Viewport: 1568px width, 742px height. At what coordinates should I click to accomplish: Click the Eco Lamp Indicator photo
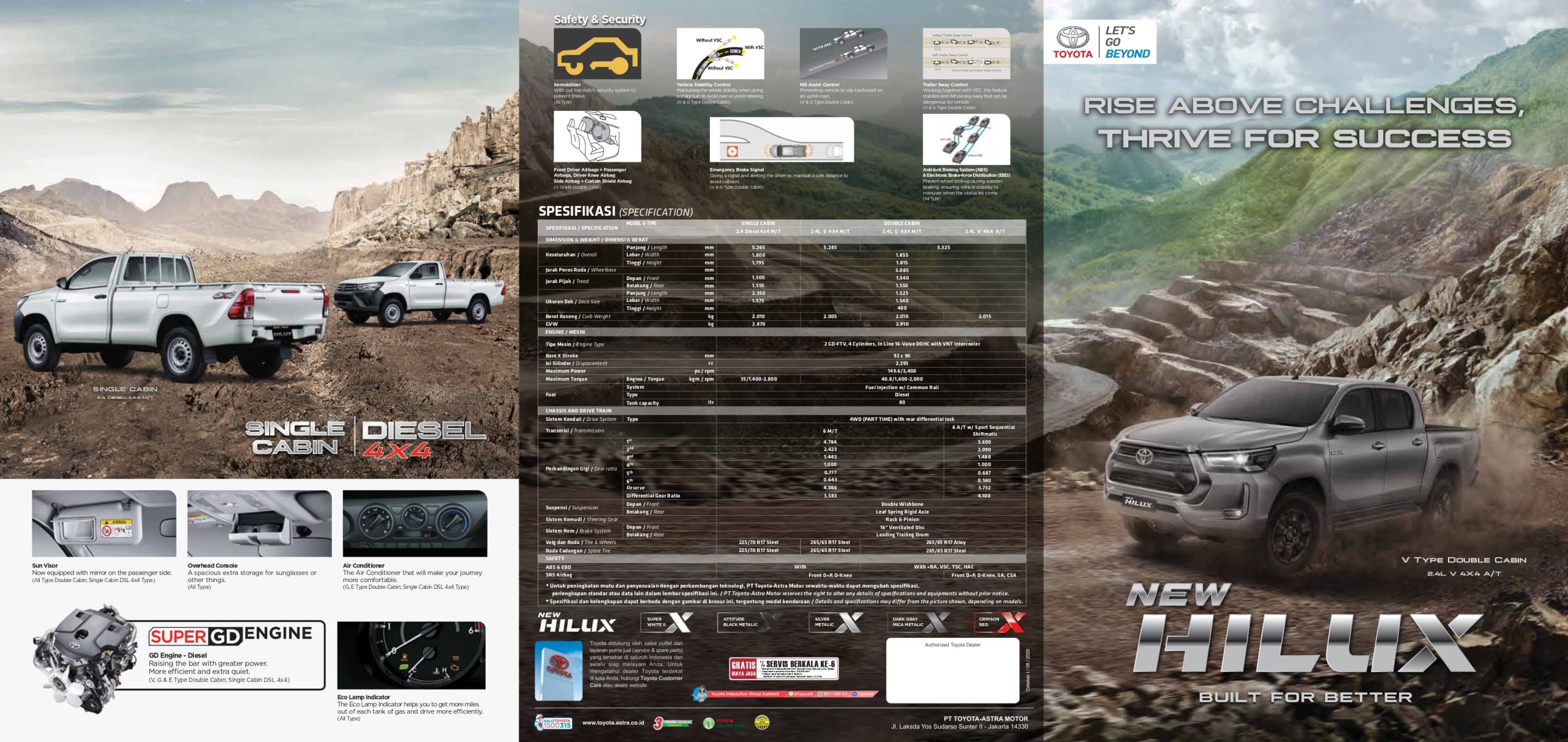(411, 656)
